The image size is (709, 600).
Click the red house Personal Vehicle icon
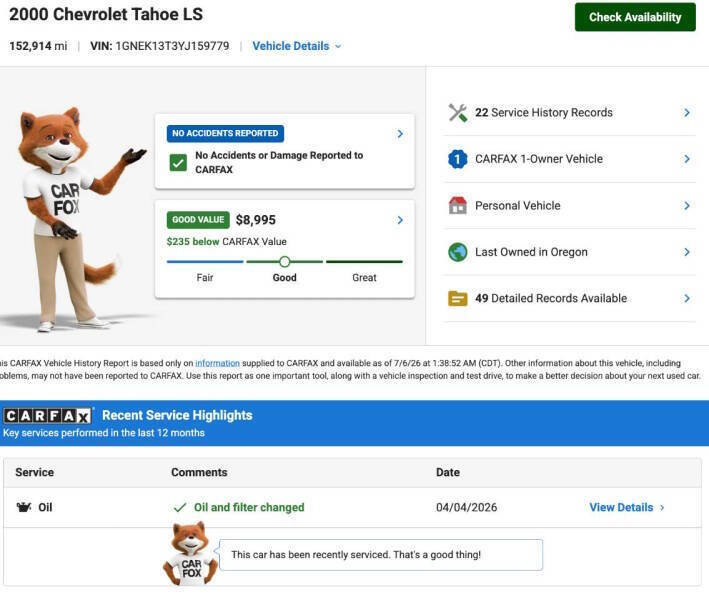457,205
